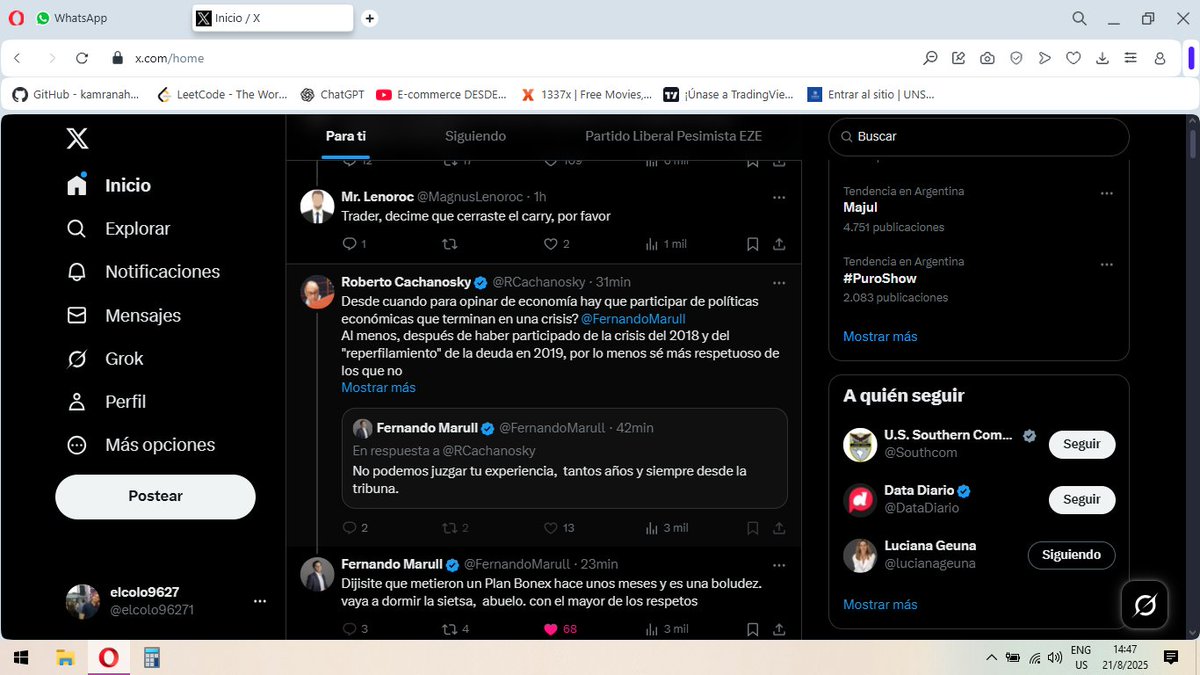
Task: Click inside the Buscar search field
Action: [978, 136]
